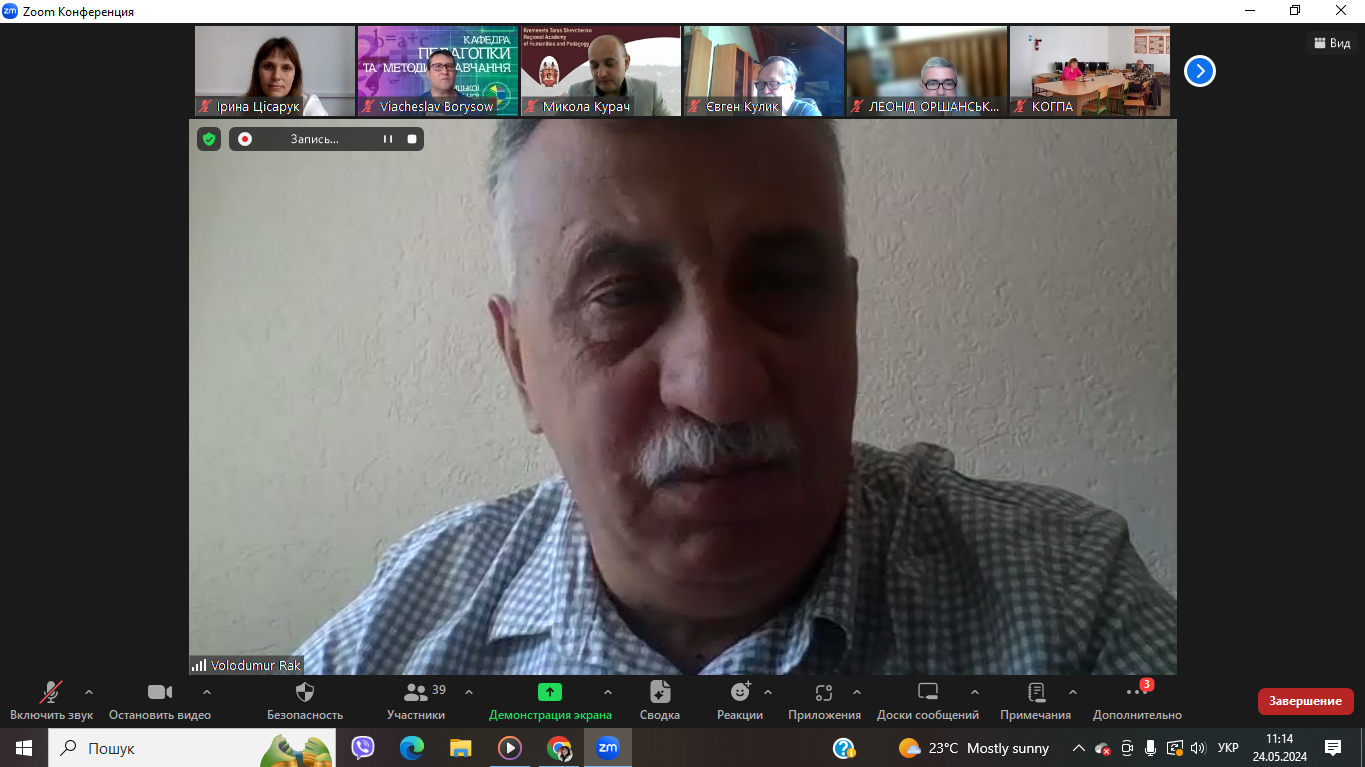Open Apps (Приложения) icon
The height and width of the screenshot is (767, 1365).
coord(824,693)
